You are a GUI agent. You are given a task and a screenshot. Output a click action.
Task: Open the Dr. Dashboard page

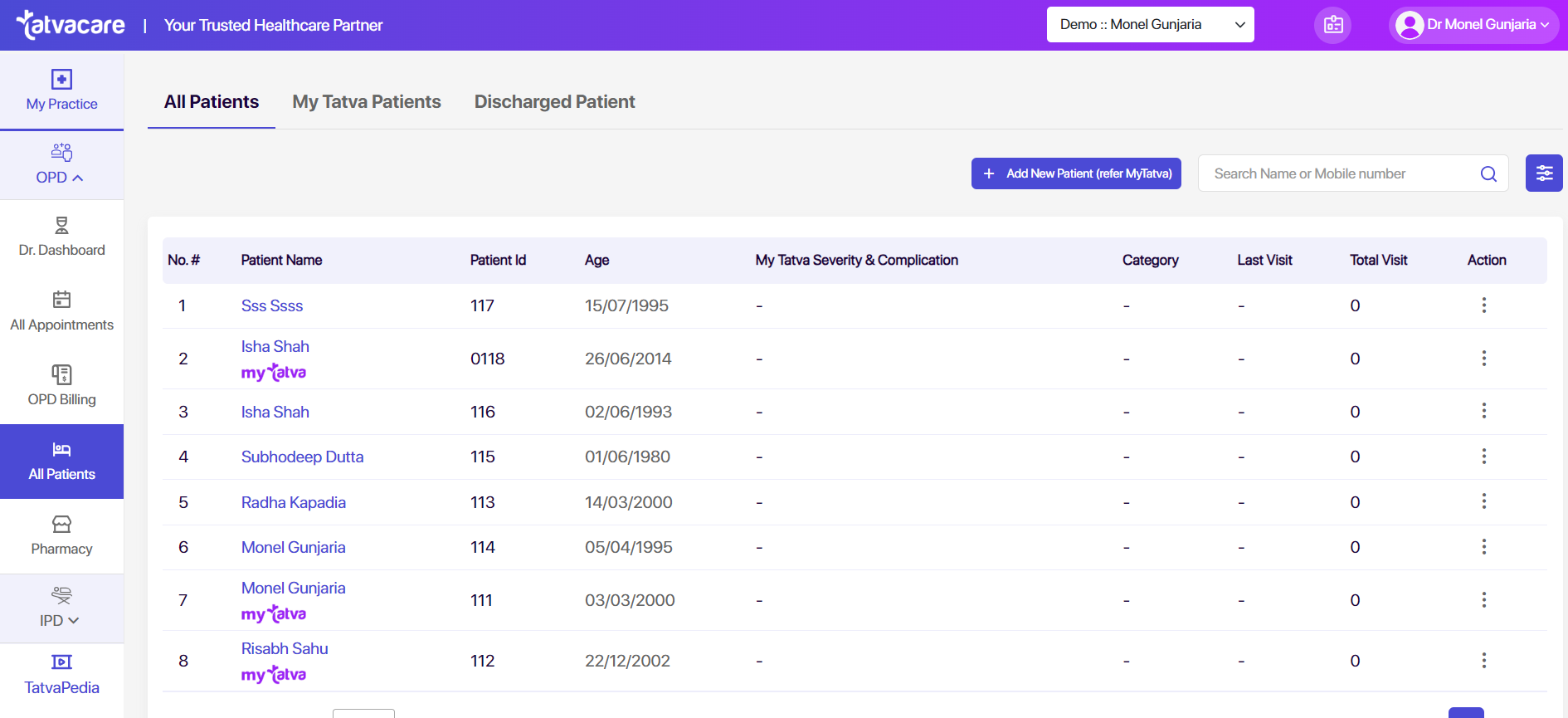[x=61, y=237]
